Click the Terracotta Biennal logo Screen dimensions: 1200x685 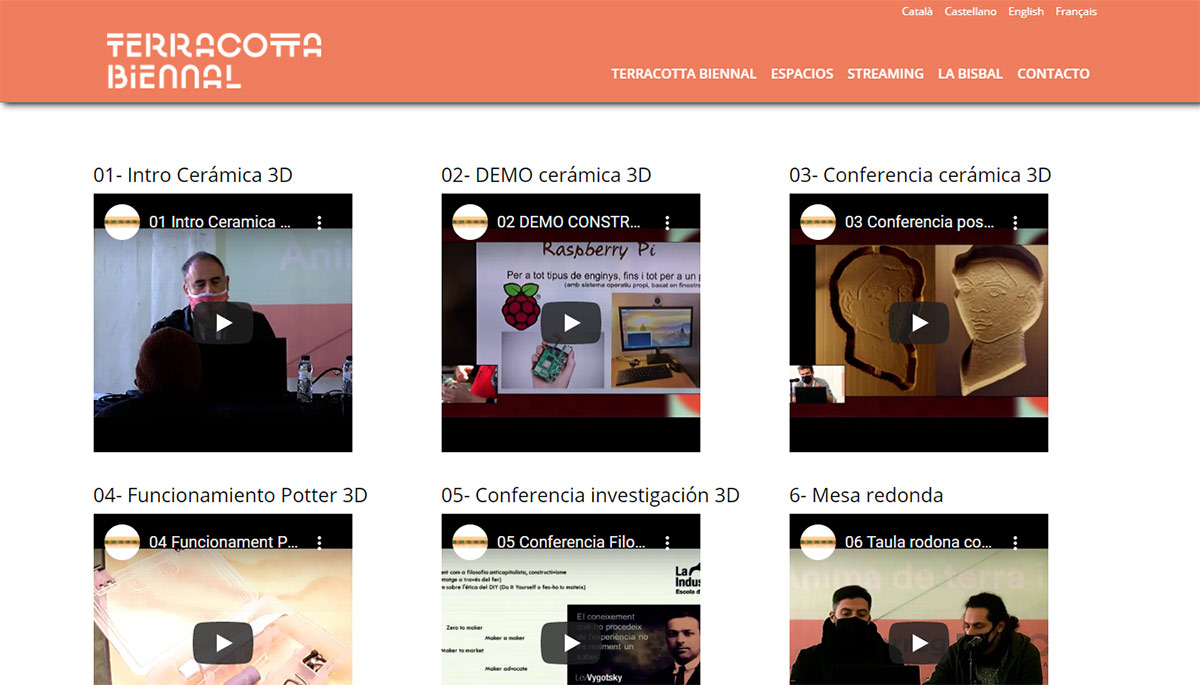(214, 61)
